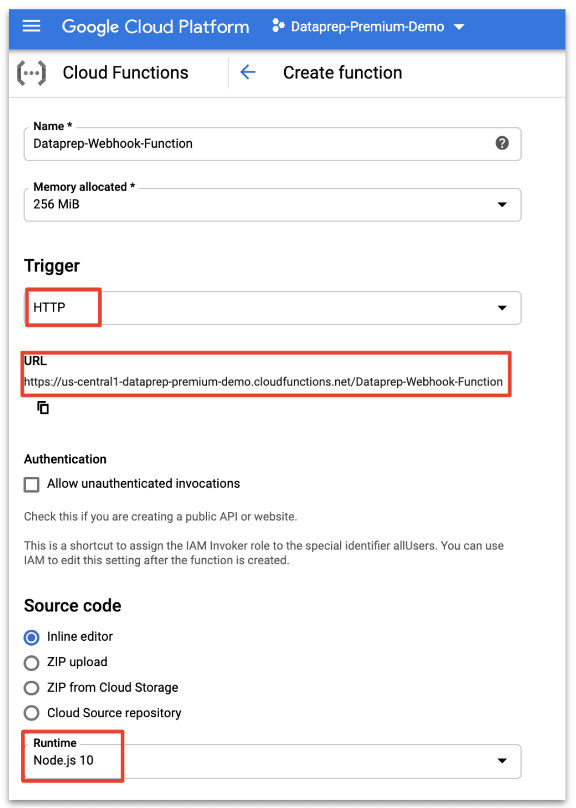Select the ZIP upload source option
576x808 pixels.
(x=31, y=662)
